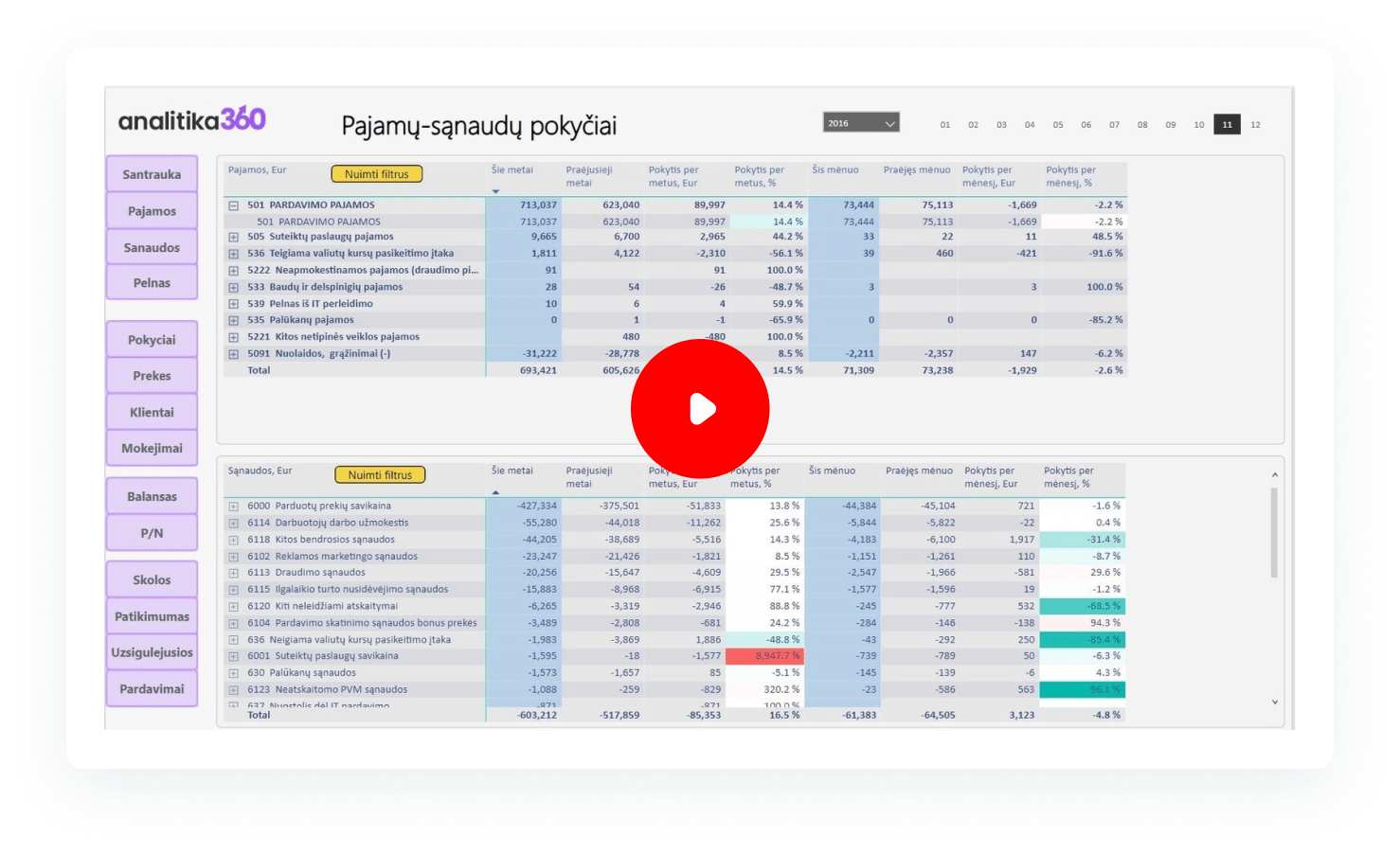Expand the 630 Palūkanų sąnaudos row
Viewport: 1400px width, 854px height.
233,673
